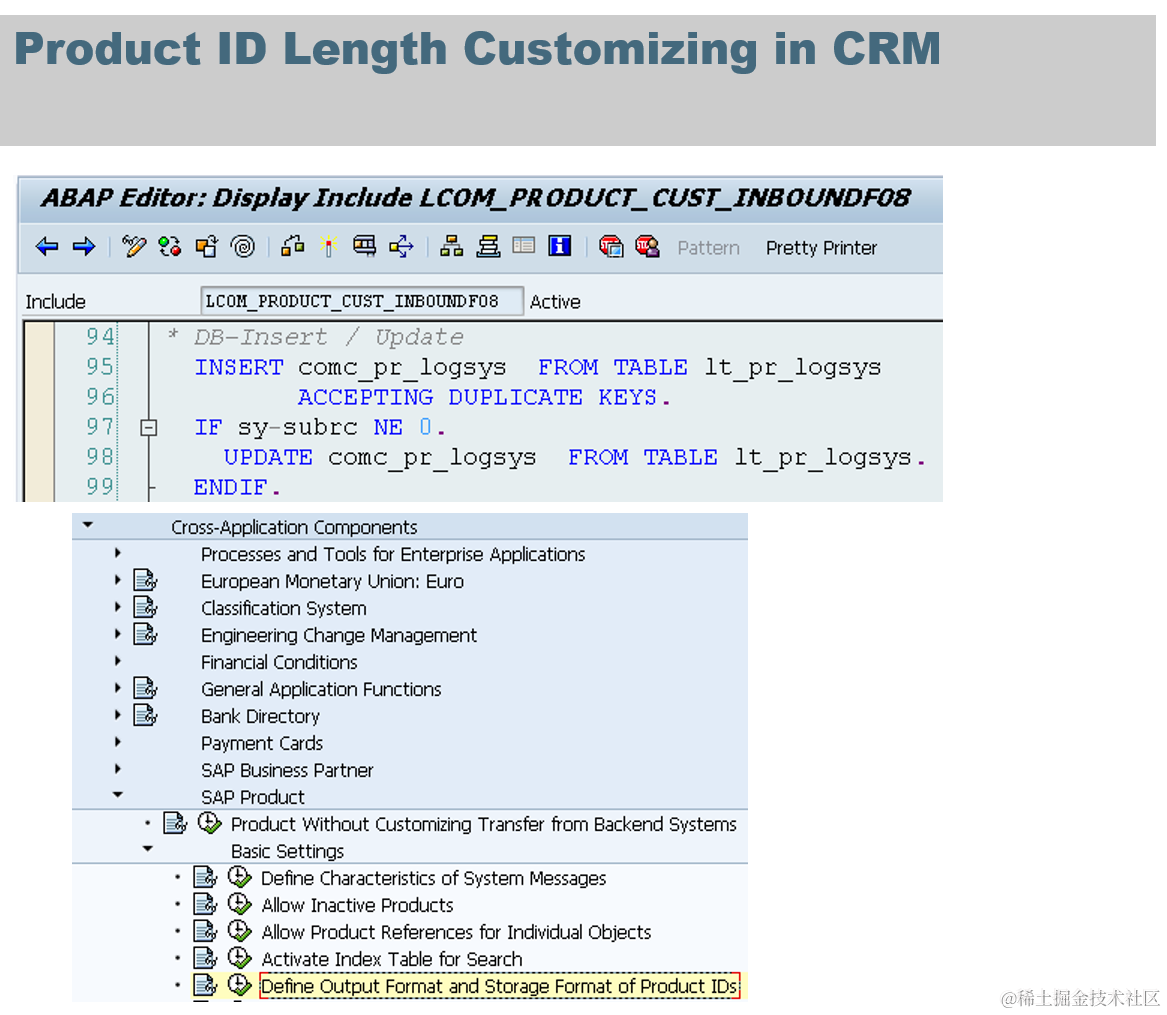
Task: Expand General Application Functions node
Action: (118, 688)
